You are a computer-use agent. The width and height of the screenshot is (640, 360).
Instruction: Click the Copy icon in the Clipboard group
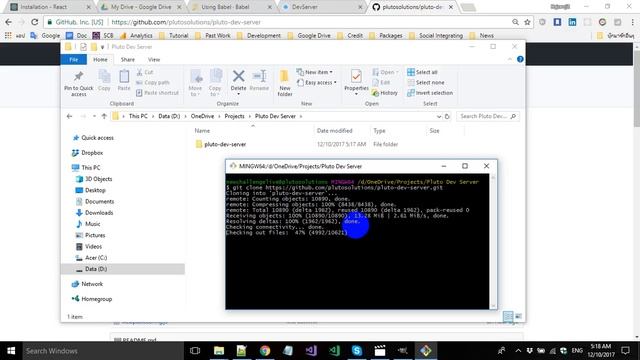pos(104,80)
